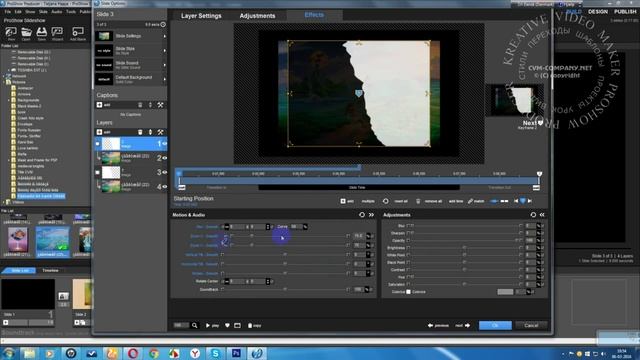This screenshot has width=640, height=360.
Task: Go to the previous slide button
Action: pos(438,325)
